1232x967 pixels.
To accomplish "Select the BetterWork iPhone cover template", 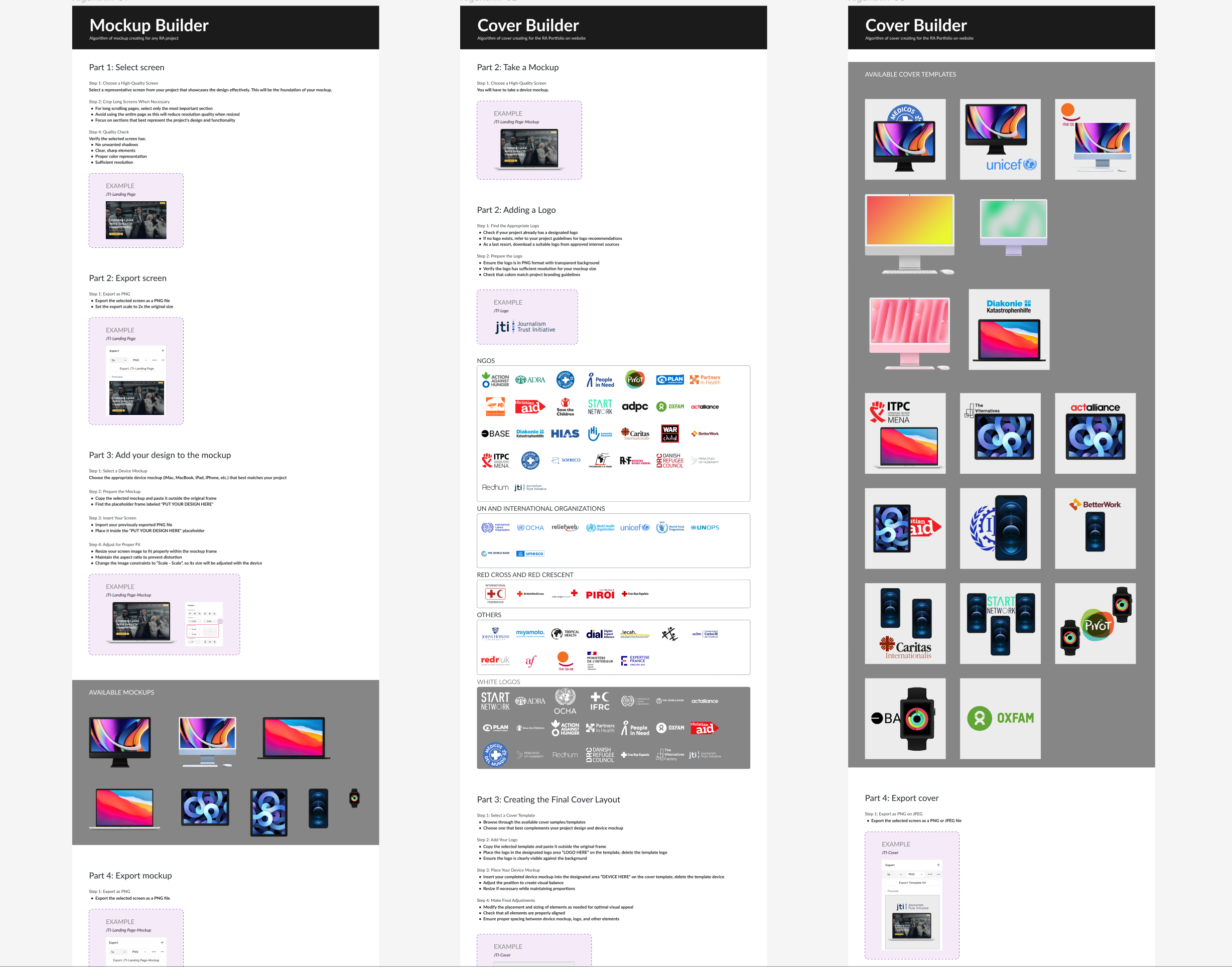I will point(1096,528).
